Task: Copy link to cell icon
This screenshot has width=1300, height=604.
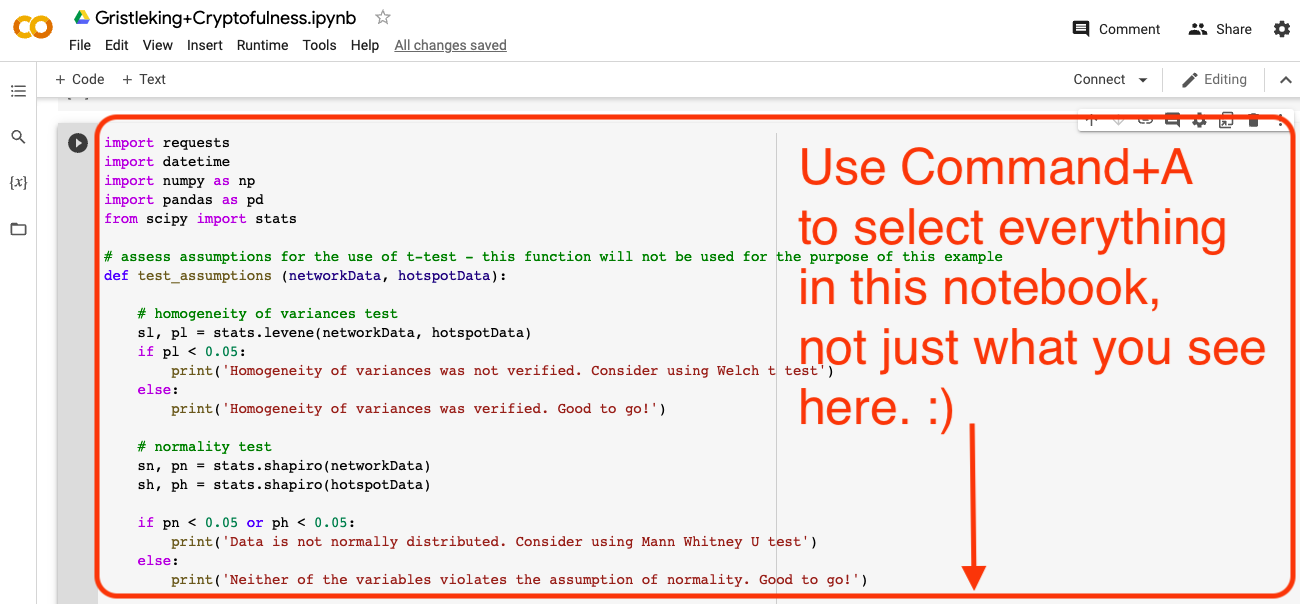Action: pyautogui.click(x=1145, y=120)
